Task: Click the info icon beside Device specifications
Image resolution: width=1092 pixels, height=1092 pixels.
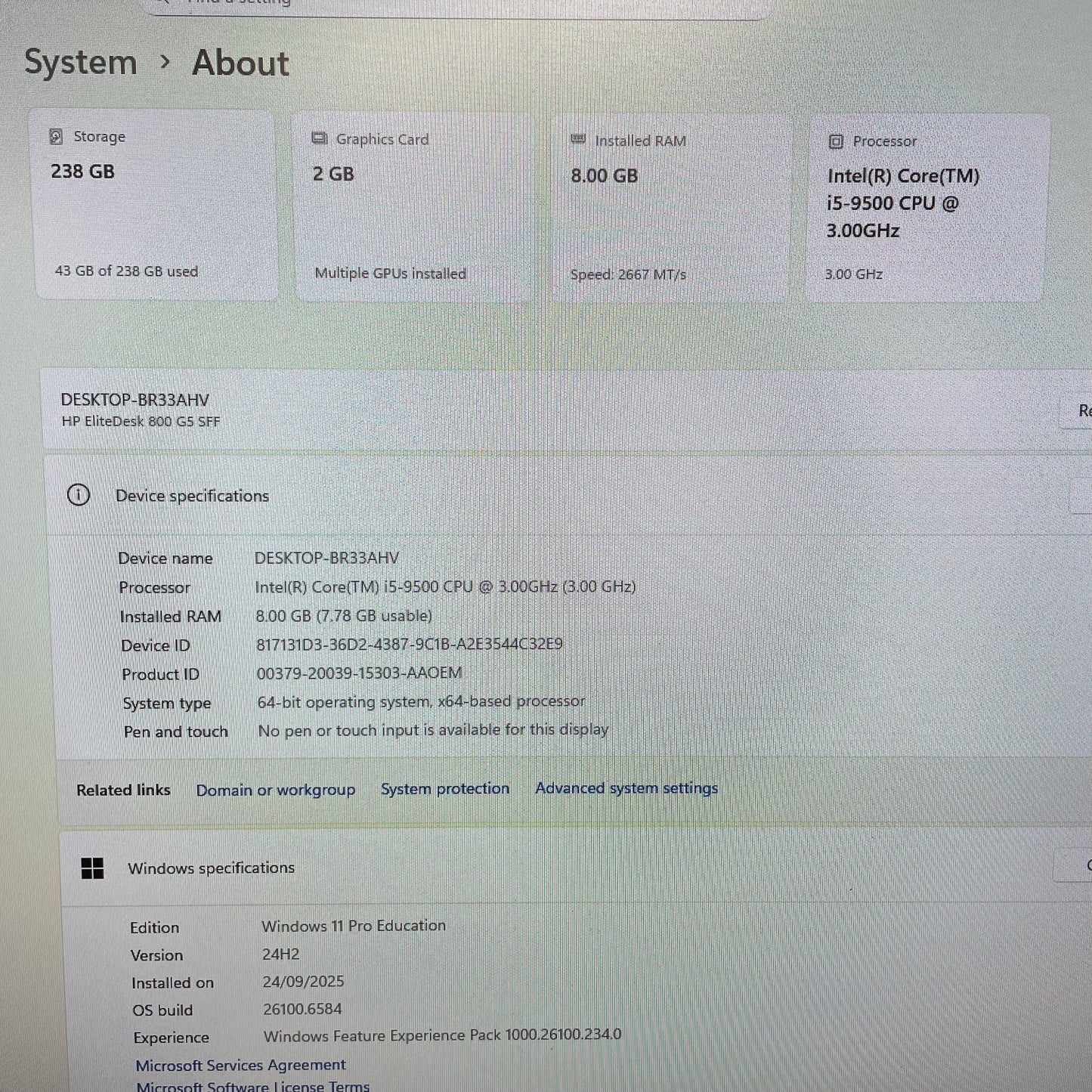Action: (x=79, y=496)
